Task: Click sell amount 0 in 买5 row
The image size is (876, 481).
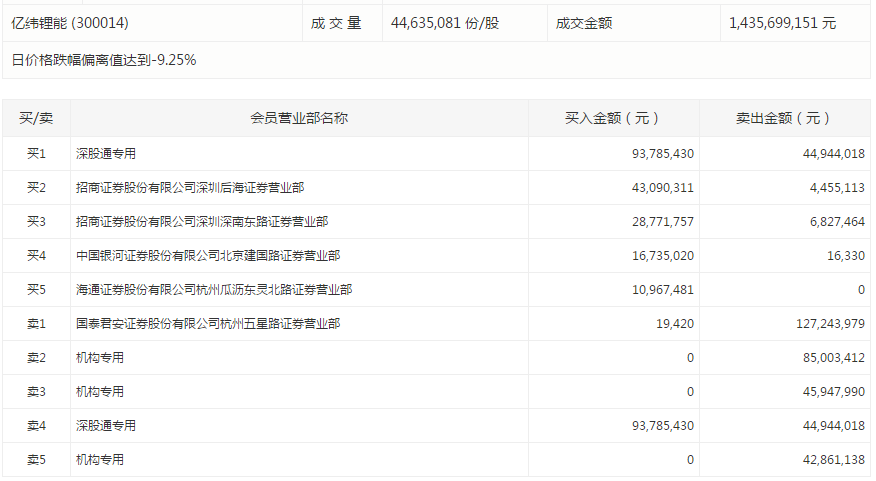Action: tap(861, 290)
